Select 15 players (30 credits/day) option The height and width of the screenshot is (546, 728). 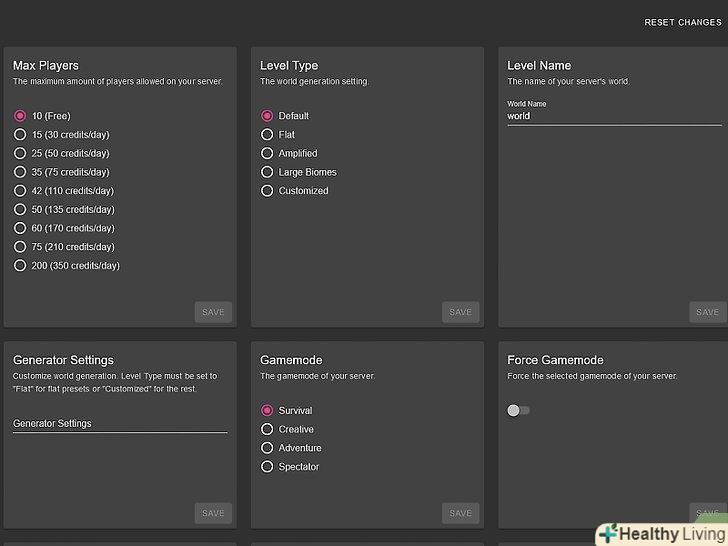pos(20,135)
